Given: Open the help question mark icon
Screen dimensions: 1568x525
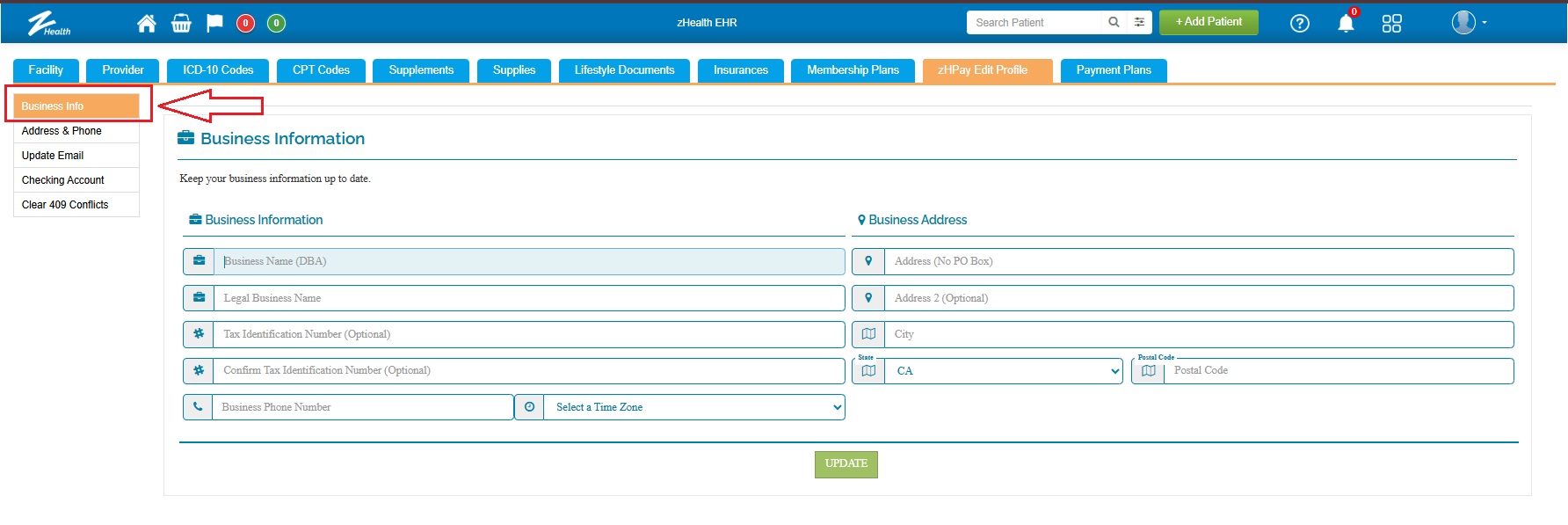Looking at the screenshot, I should point(1299,24).
